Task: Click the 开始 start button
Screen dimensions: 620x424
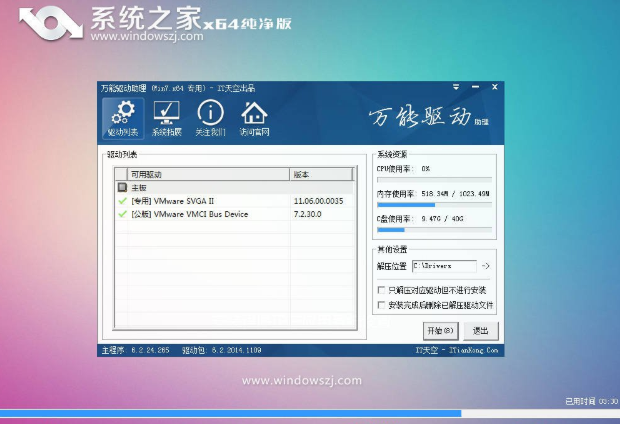Action: tap(440, 331)
